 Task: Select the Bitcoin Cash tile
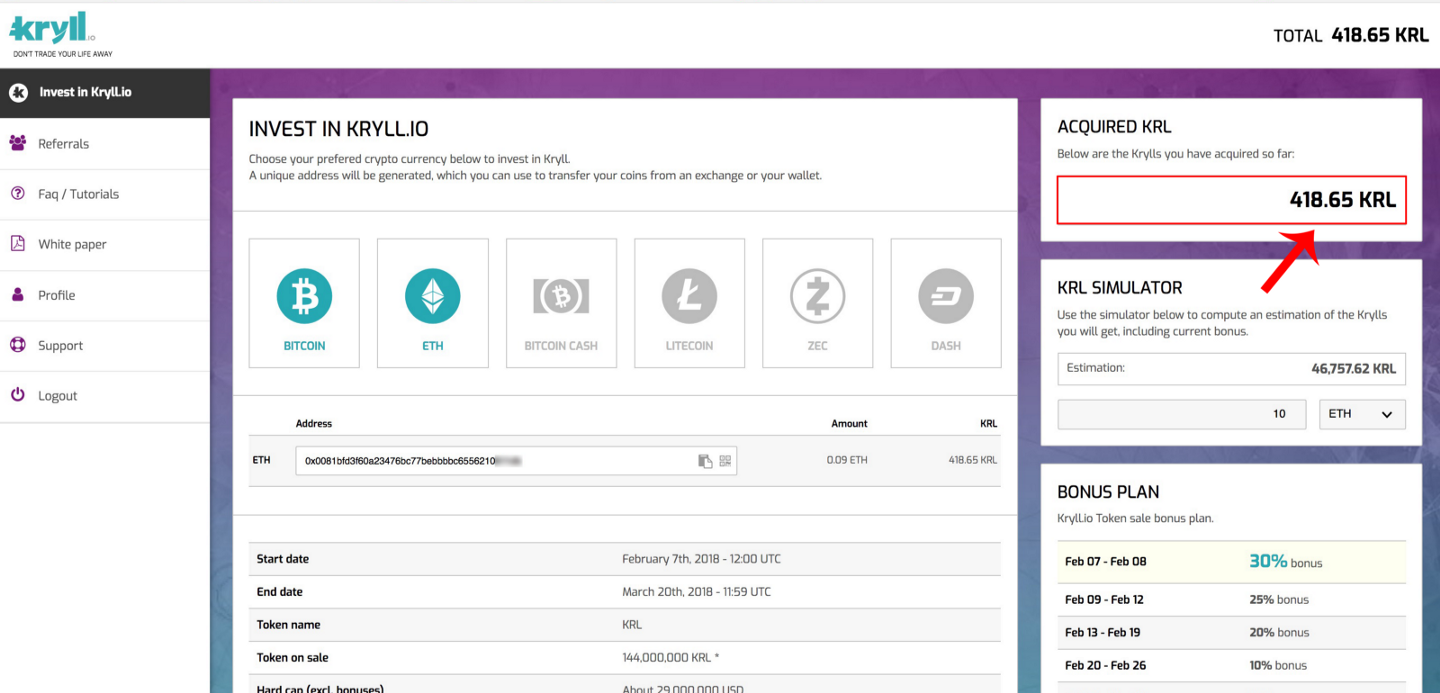point(561,303)
